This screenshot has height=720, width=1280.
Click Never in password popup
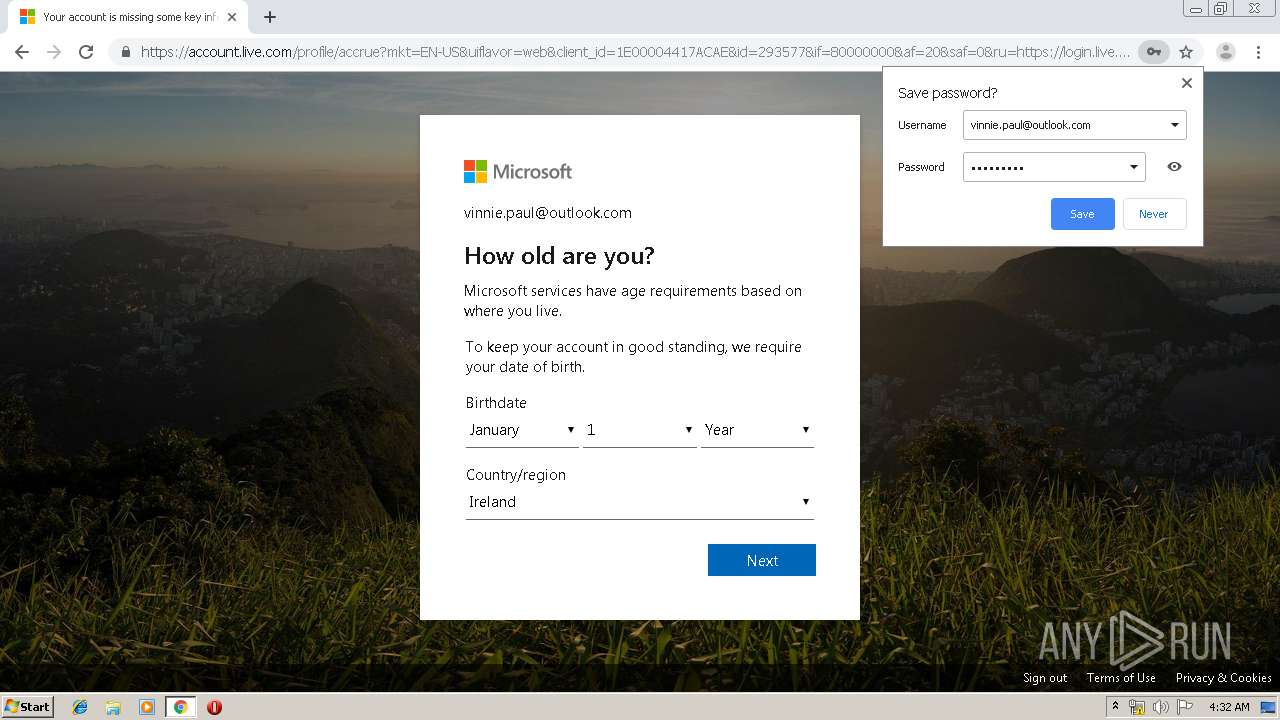[x=1154, y=214]
